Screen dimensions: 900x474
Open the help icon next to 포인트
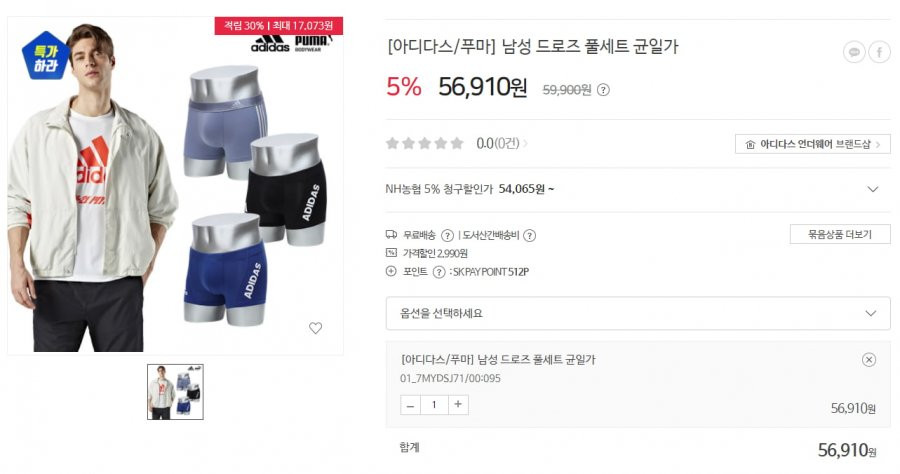[439, 272]
